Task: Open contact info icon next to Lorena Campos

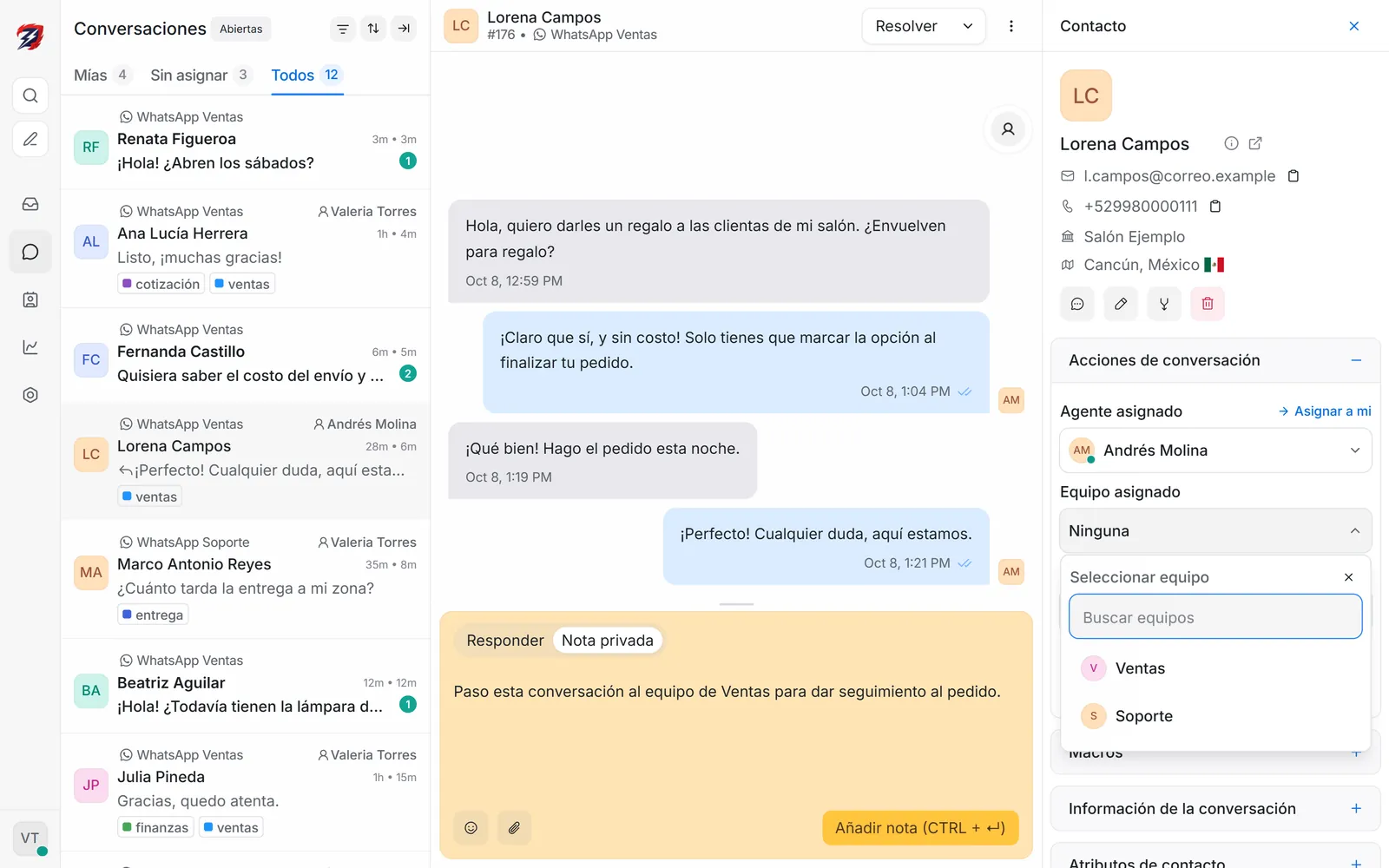Action: [x=1231, y=144]
